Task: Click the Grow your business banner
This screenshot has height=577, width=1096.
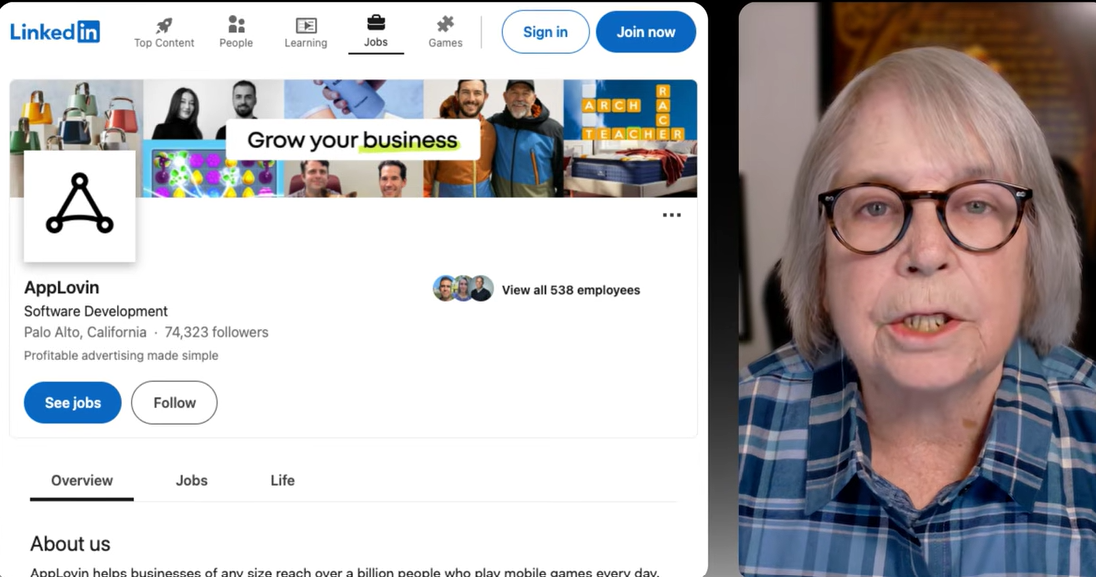Action: click(x=352, y=140)
